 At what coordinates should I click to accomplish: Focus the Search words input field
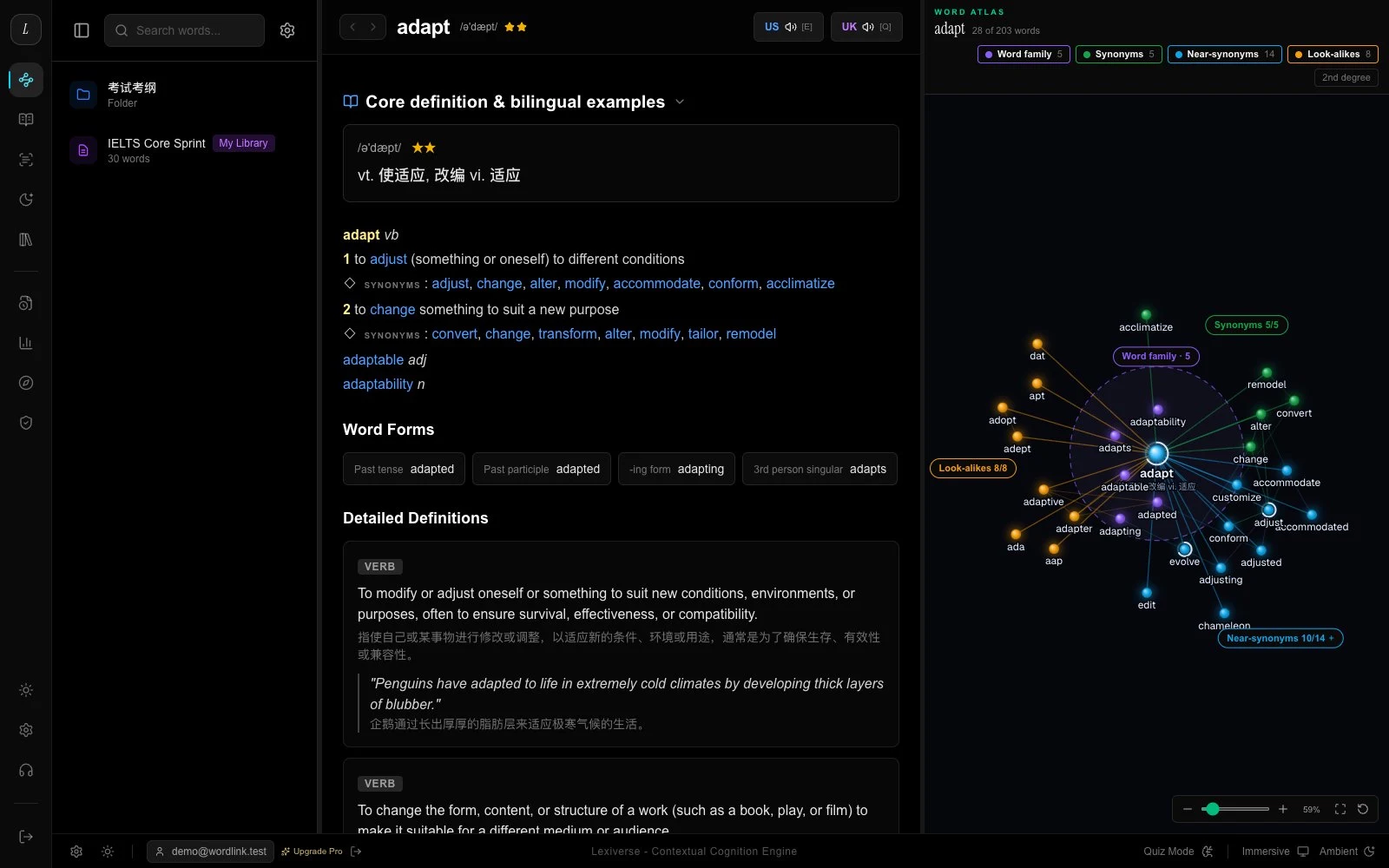[184, 30]
